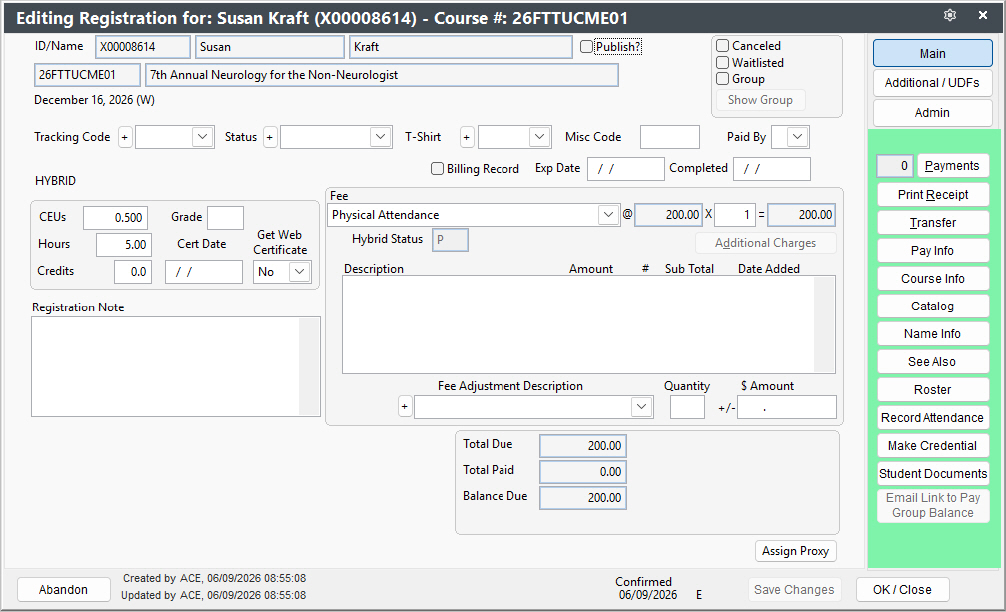The width and height of the screenshot is (1006, 612).
Task: Click the charges list scrollbar
Action: [x=824, y=325]
